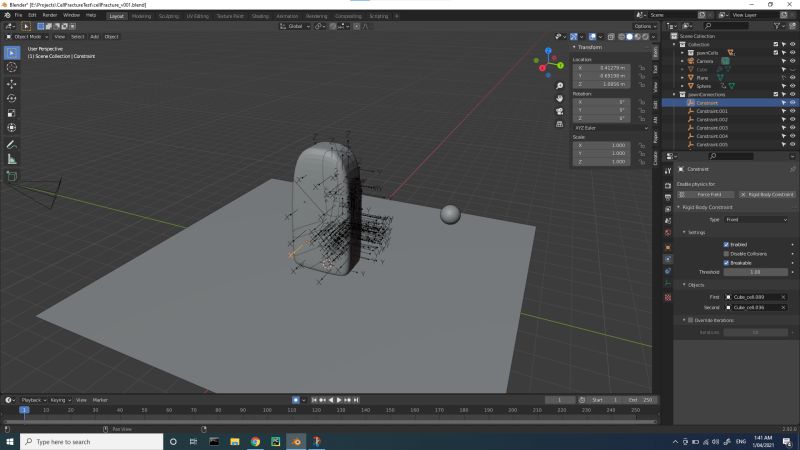Open the File menu
The height and width of the screenshot is (450, 800).
(18, 15)
